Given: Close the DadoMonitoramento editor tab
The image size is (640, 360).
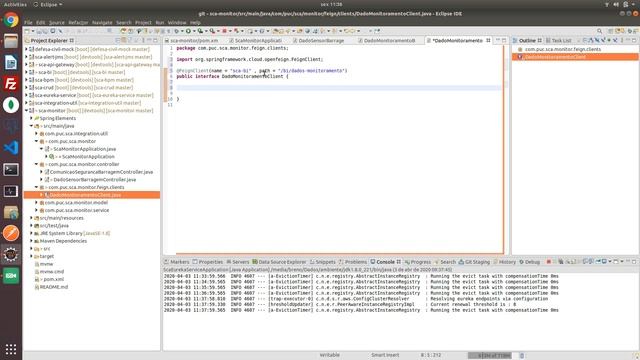Looking at the screenshot, I should coord(488,40).
